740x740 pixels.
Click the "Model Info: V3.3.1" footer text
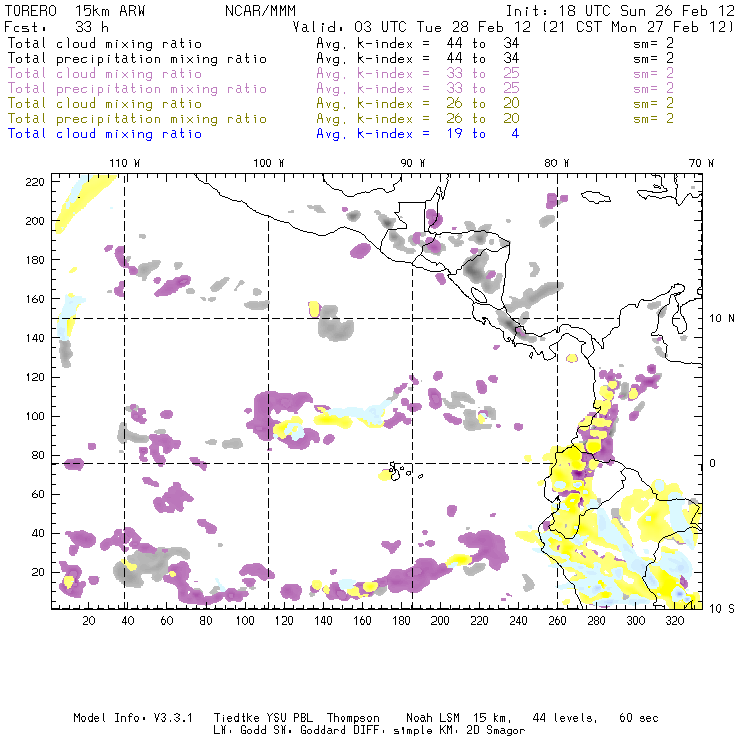[133, 718]
